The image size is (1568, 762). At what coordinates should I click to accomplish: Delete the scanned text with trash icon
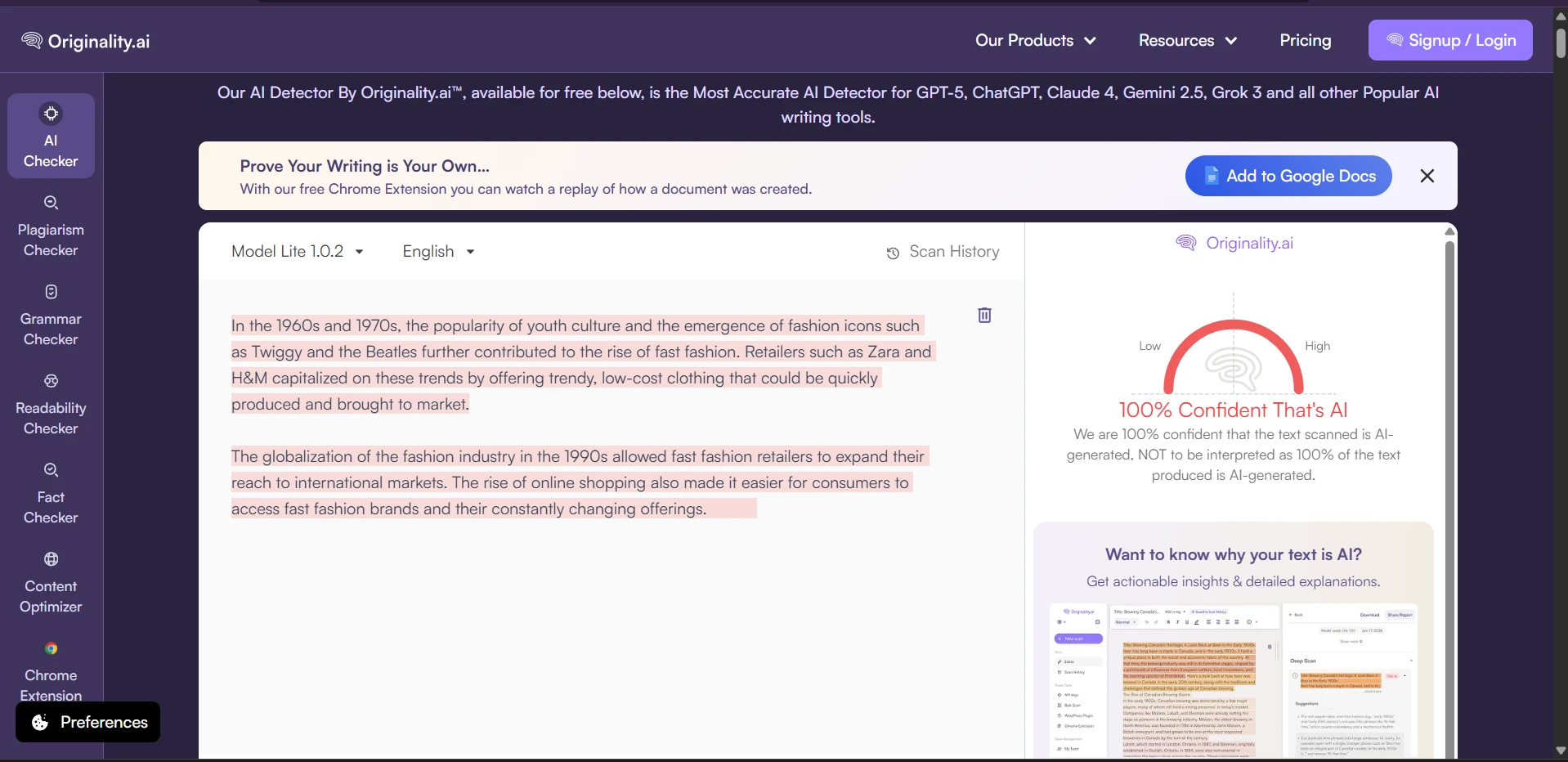(983, 315)
